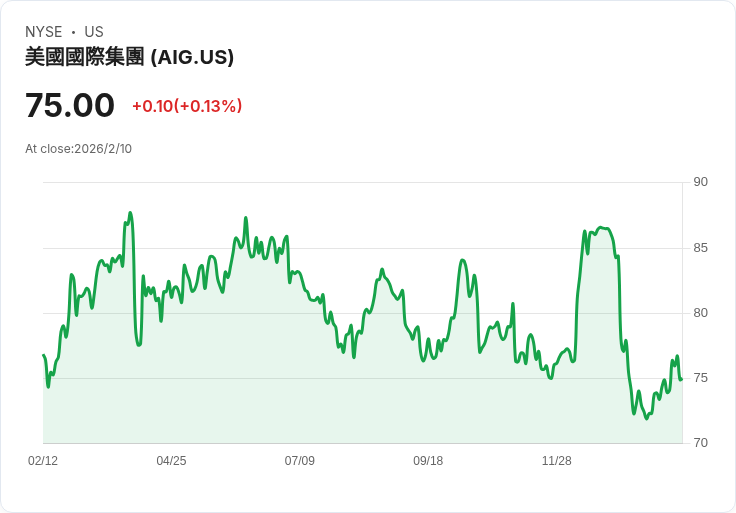Image resolution: width=736 pixels, height=513 pixels.
Task: Pick the 09/18 date on the x-axis
Action: (428, 461)
